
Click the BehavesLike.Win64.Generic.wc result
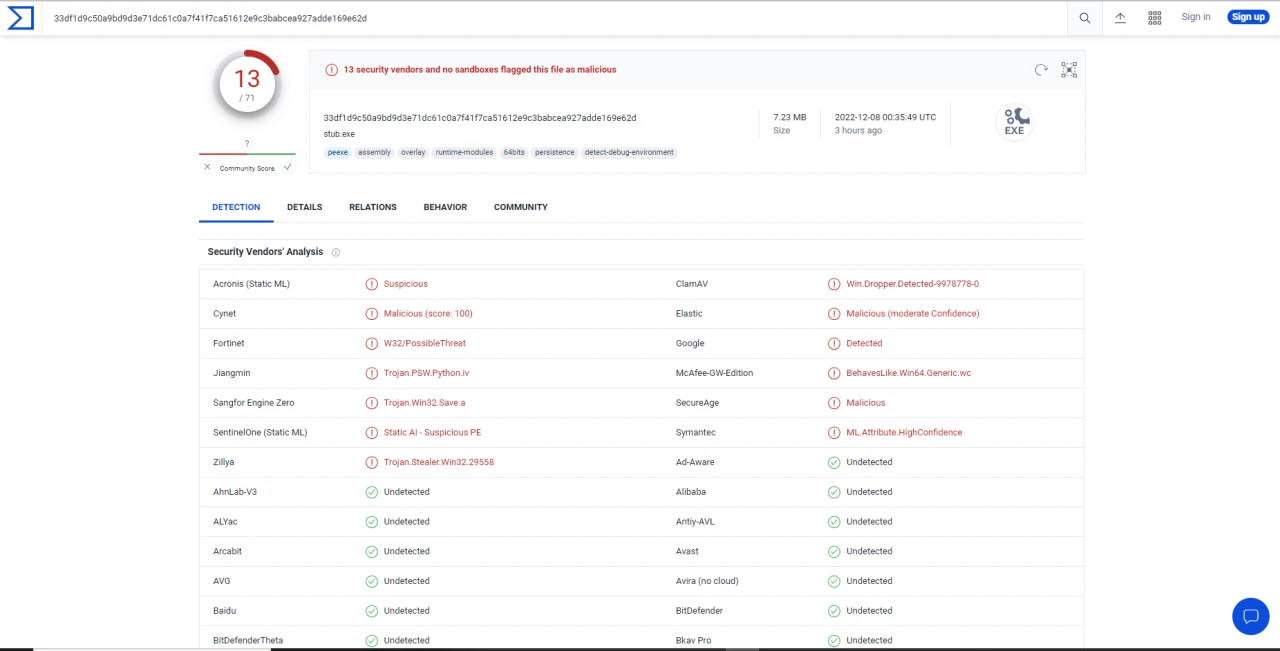[909, 373]
